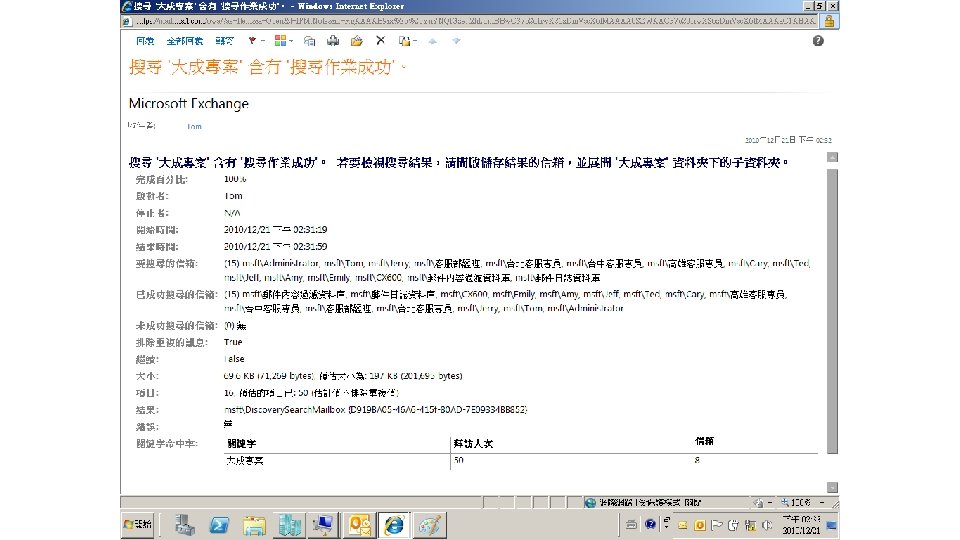
Task: Click the tray help question mark icon
Action: [x=650, y=524]
